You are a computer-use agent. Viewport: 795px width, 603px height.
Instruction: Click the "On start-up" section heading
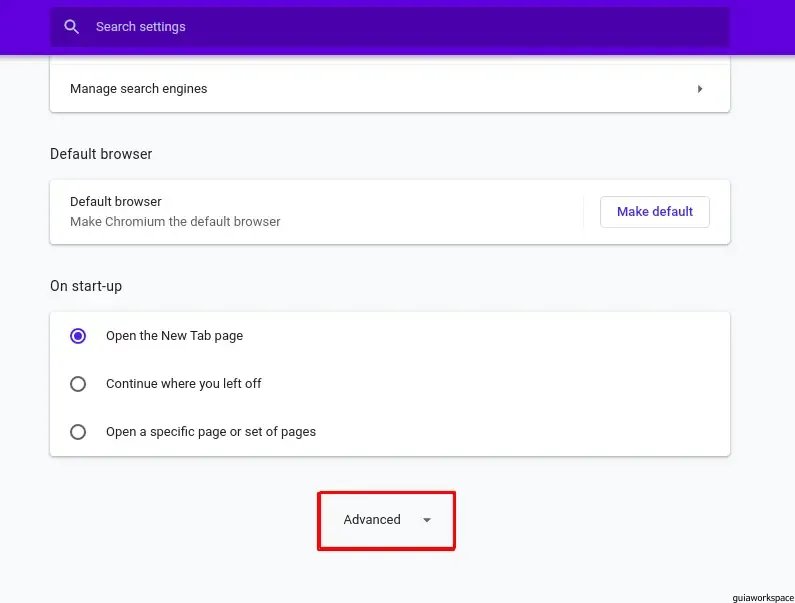(86, 286)
